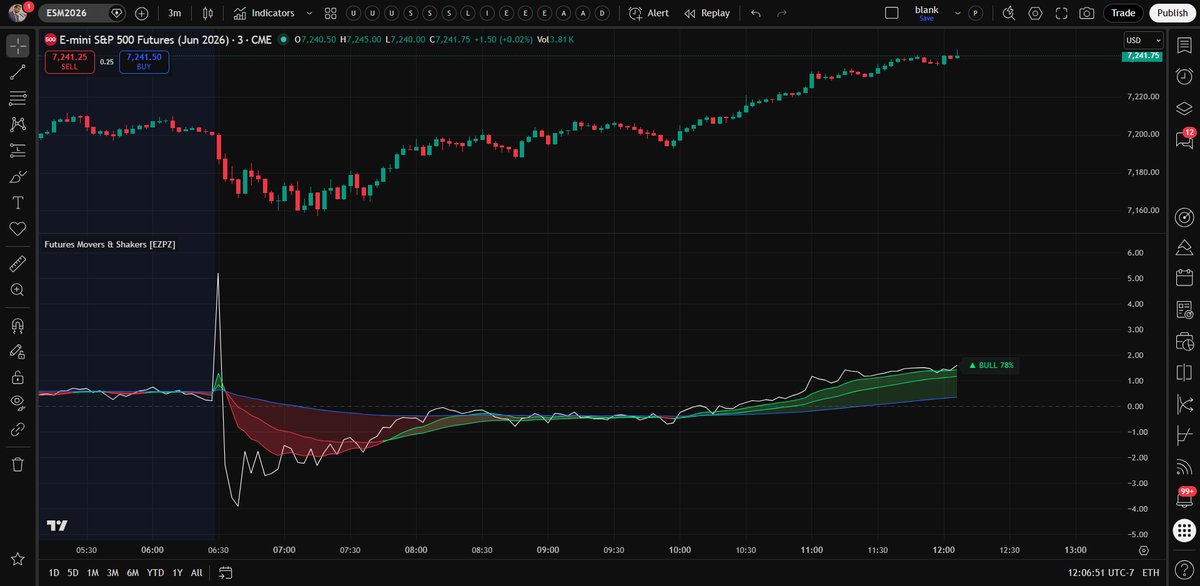The image size is (1200, 586).
Task: Select the trend line drawing tool
Action: [x=17, y=72]
